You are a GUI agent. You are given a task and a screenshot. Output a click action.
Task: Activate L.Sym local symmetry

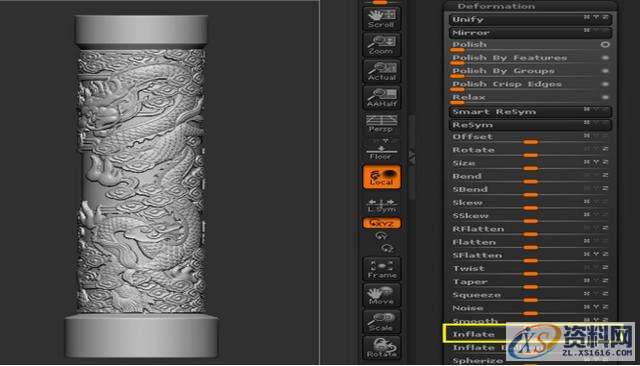tap(381, 205)
